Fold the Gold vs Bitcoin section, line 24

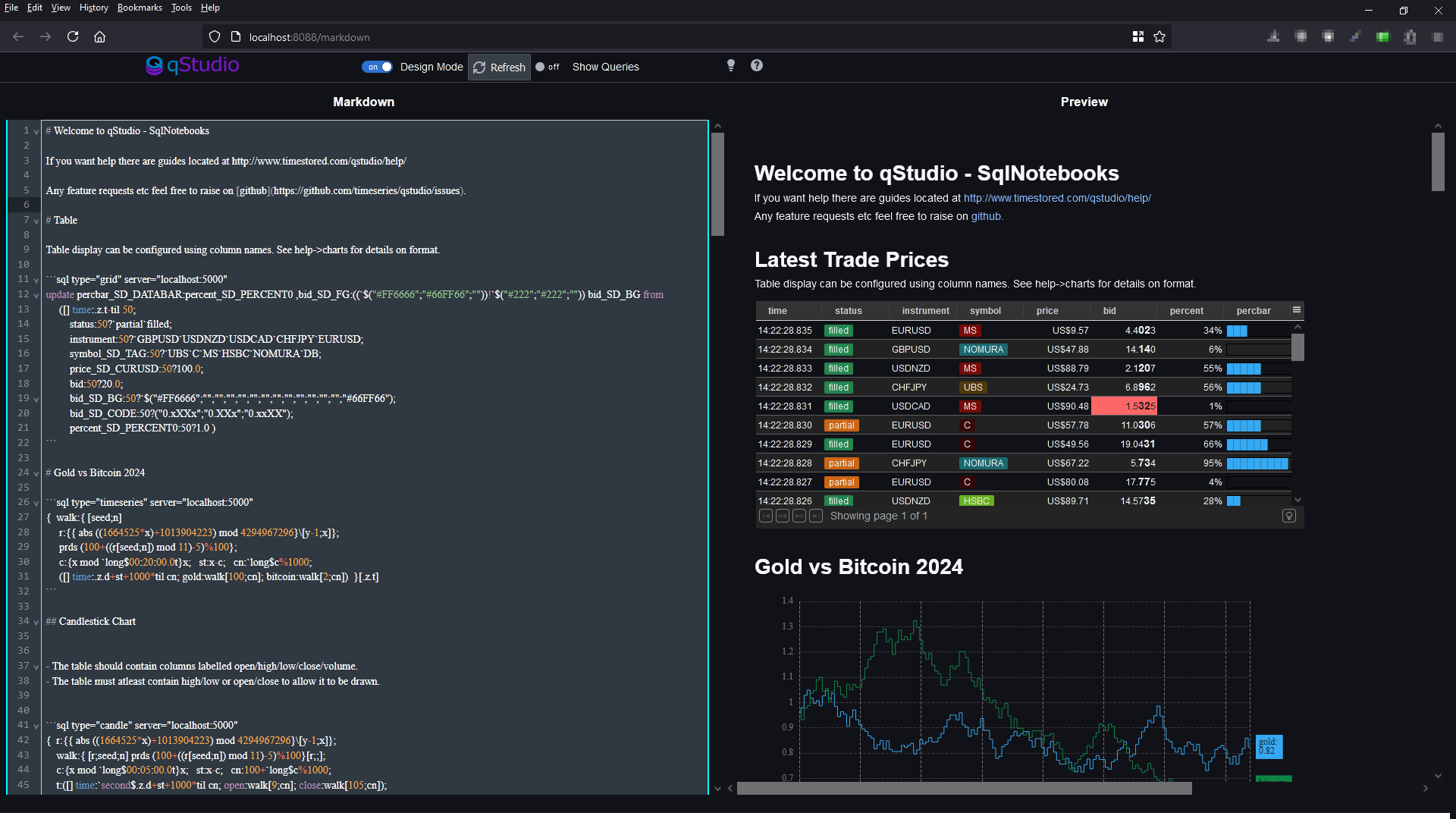[36, 473]
